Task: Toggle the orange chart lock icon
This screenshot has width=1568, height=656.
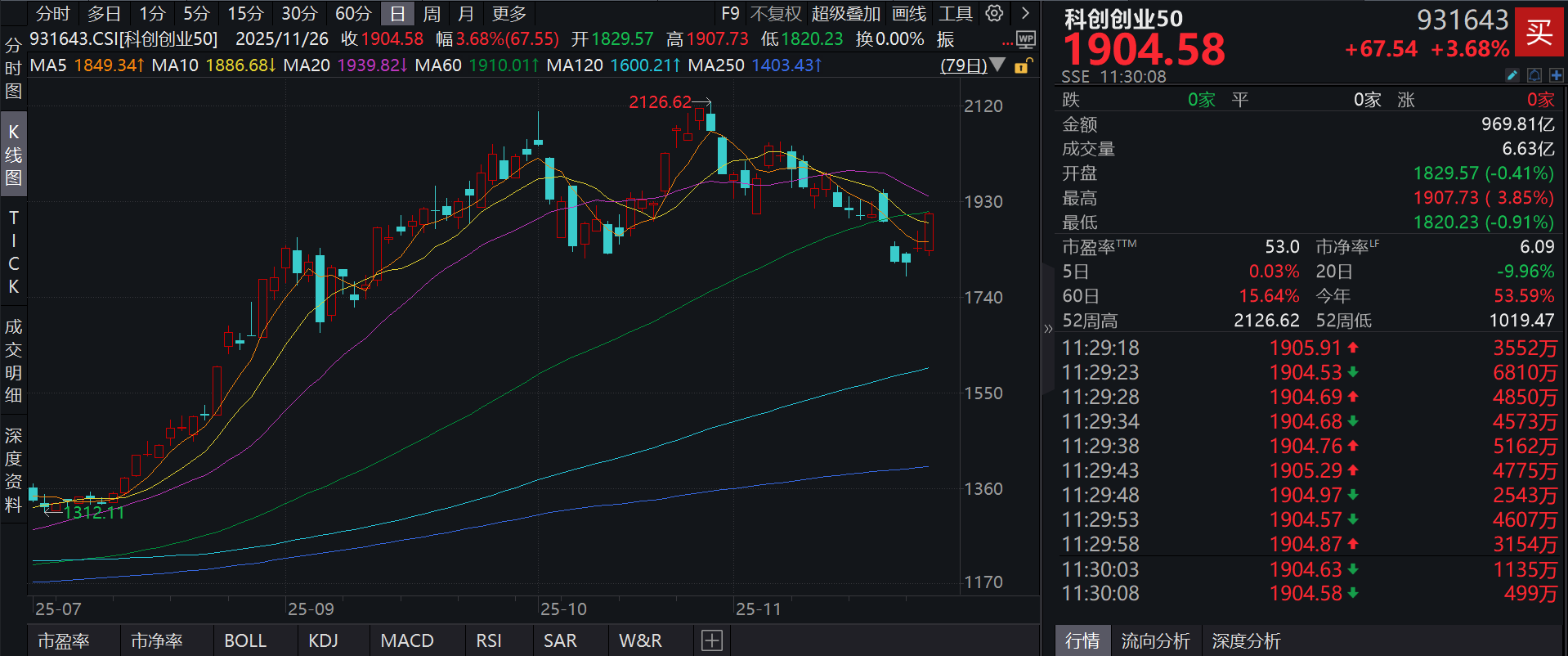Action: 1023,65
